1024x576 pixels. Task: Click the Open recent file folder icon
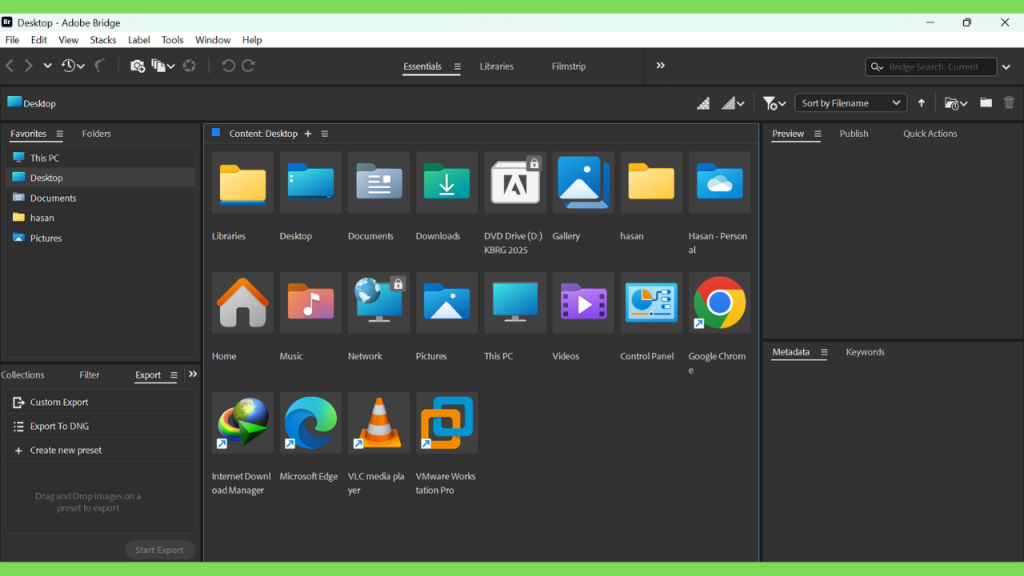[x=955, y=103]
